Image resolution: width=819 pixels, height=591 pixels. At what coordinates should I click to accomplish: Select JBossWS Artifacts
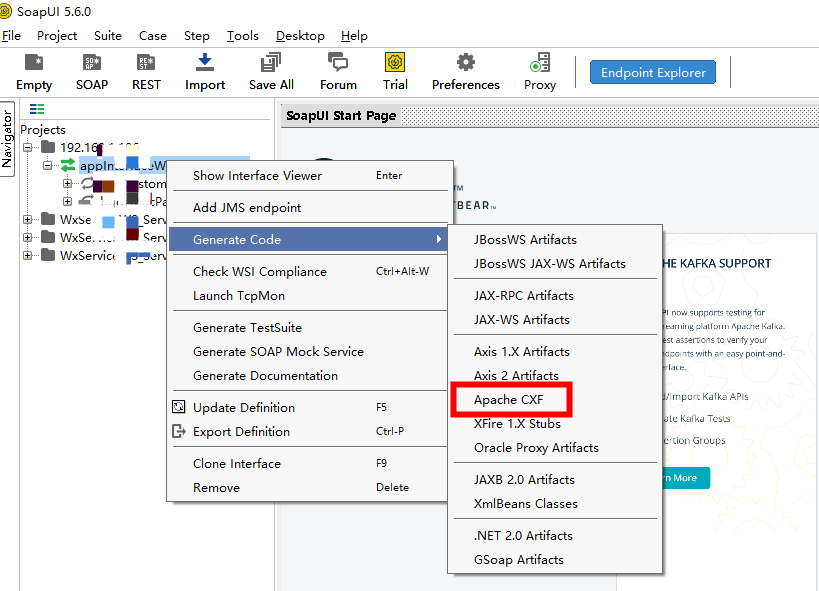[555, 240]
